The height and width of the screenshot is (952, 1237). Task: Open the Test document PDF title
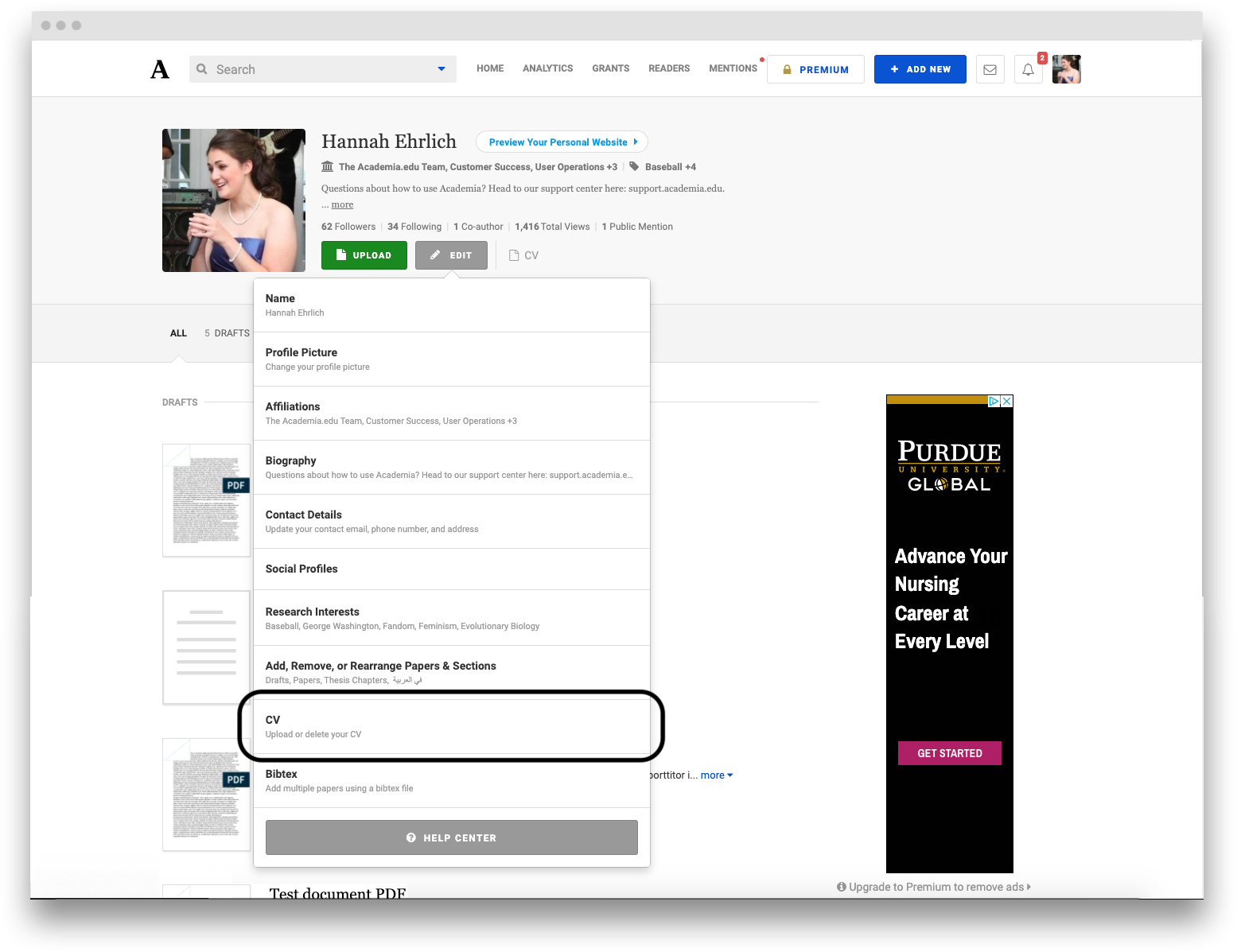337,893
